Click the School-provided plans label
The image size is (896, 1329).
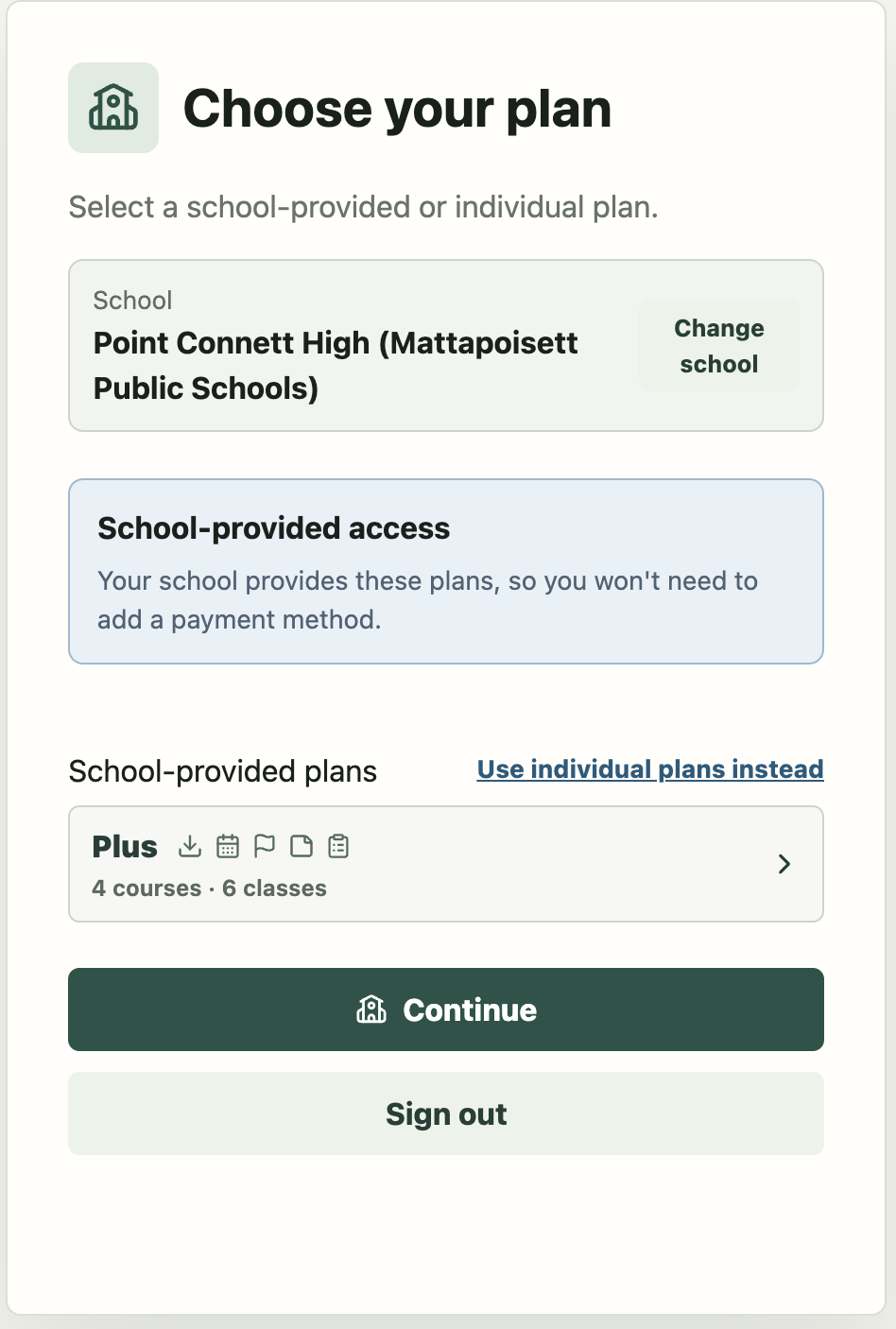point(223,771)
